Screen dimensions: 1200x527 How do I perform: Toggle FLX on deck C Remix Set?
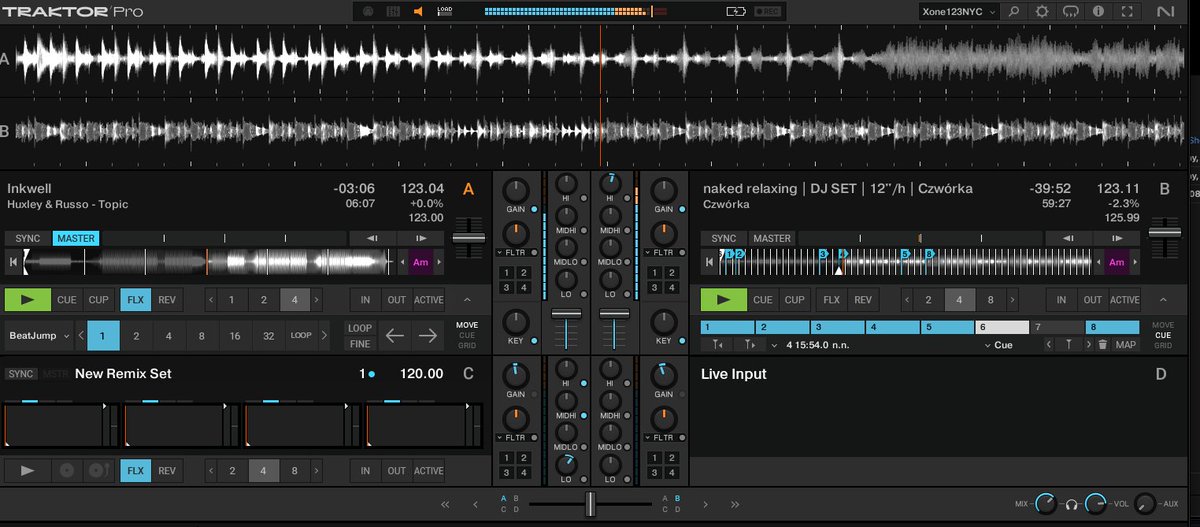pyautogui.click(x=135, y=471)
